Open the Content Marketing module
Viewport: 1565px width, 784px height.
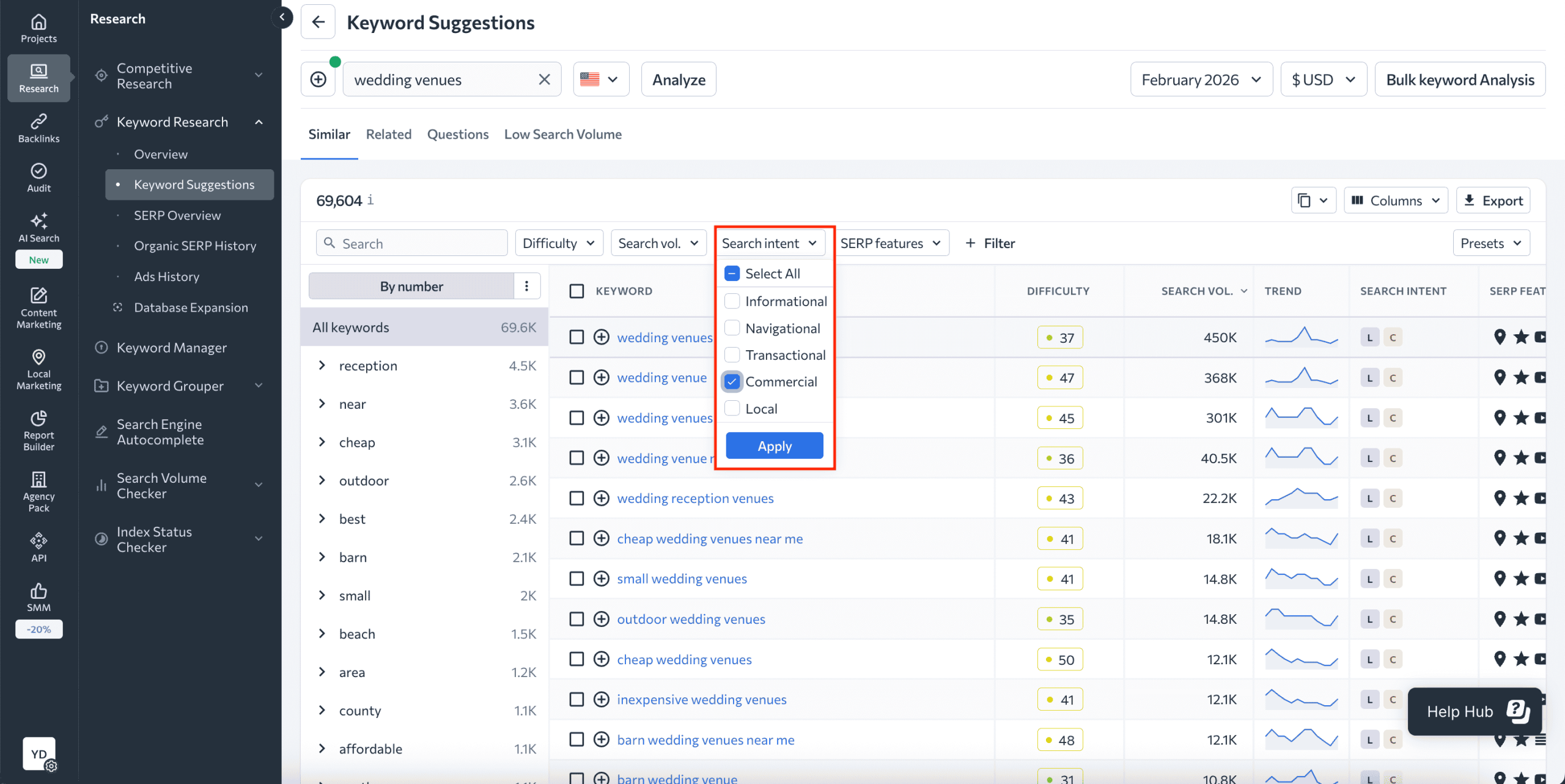coord(38,309)
